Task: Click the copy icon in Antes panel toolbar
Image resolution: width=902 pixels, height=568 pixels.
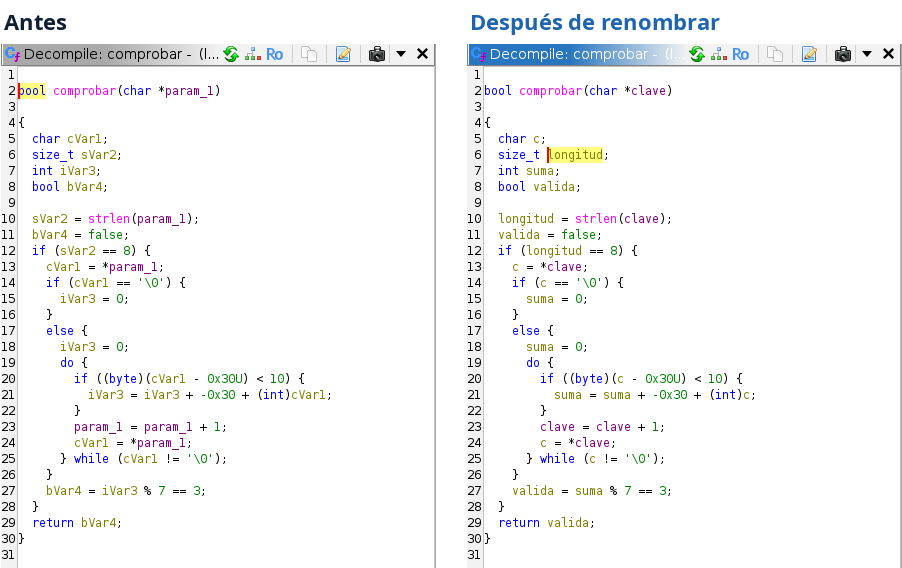Action: pyautogui.click(x=309, y=54)
